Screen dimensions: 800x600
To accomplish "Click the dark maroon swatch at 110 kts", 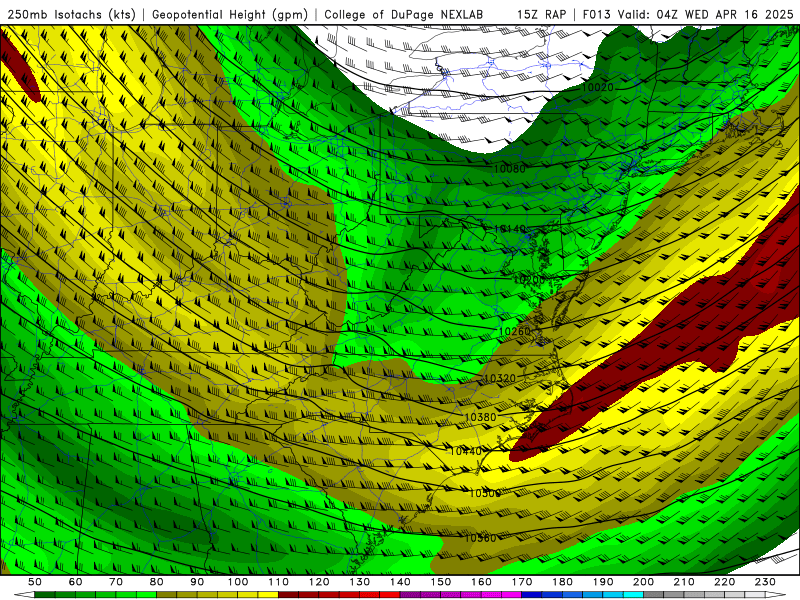I will click(x=288, y=595).
